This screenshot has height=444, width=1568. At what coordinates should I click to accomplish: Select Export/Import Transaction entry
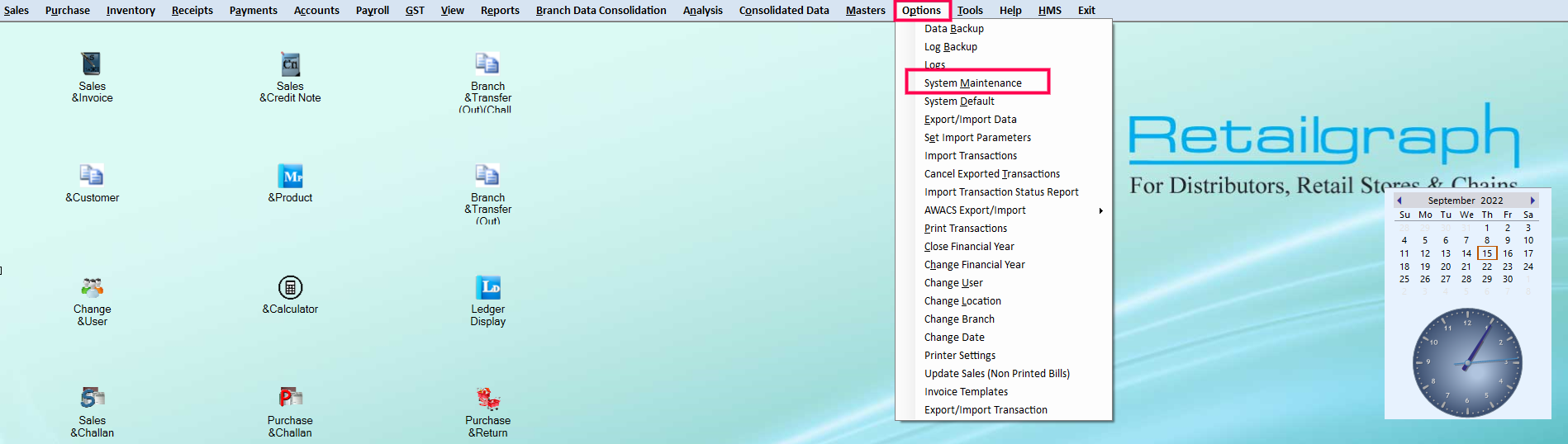(1004, 410)
